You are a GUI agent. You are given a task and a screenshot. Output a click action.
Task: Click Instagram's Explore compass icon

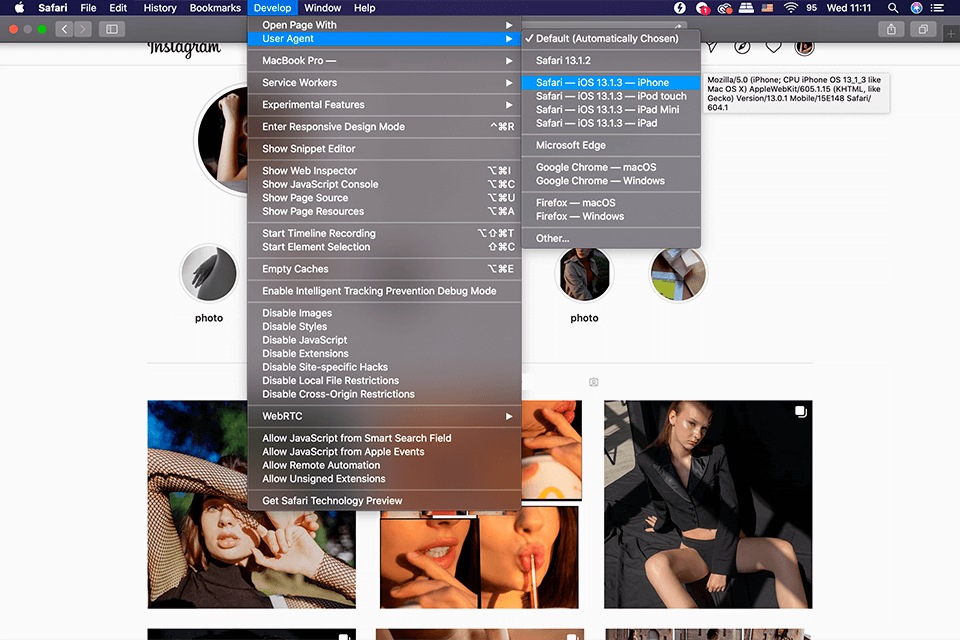(741, 47)
